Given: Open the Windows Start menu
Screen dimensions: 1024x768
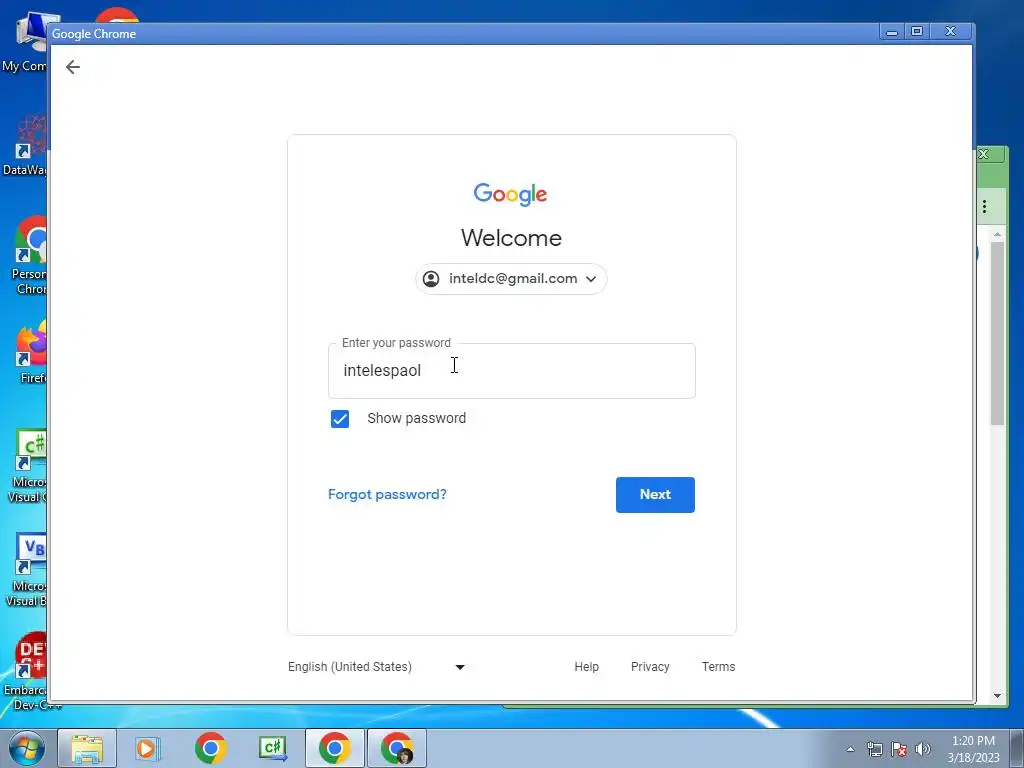Looking at the screenshot, I should 27,748.
